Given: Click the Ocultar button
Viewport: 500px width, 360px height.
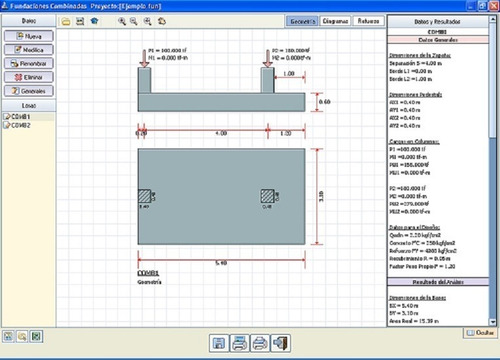Looking at the screenshot, I should 480,333.
